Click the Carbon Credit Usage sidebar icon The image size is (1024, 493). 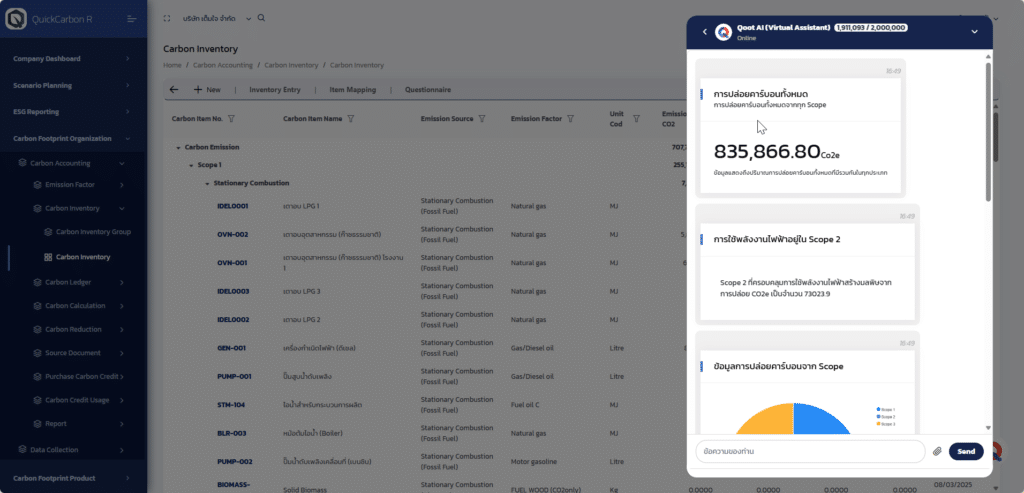pos(38,400)
